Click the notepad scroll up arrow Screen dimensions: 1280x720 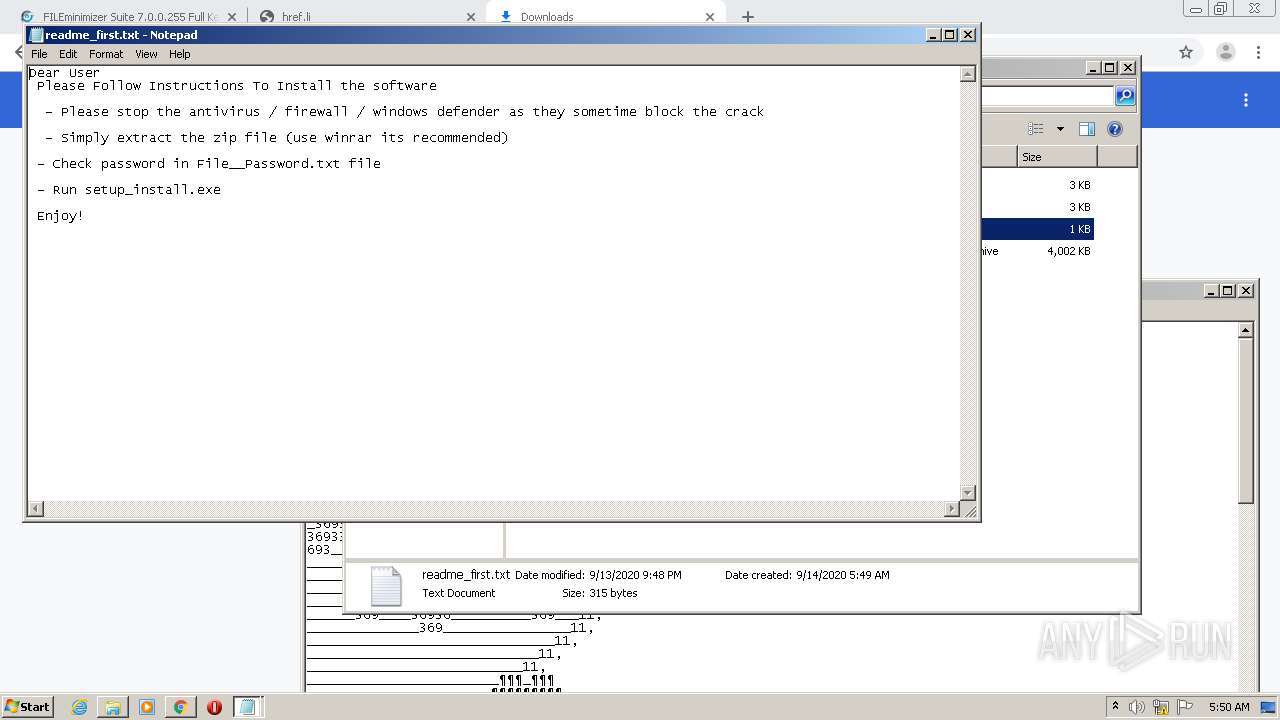pyautogui.click(x=967, y=74)
